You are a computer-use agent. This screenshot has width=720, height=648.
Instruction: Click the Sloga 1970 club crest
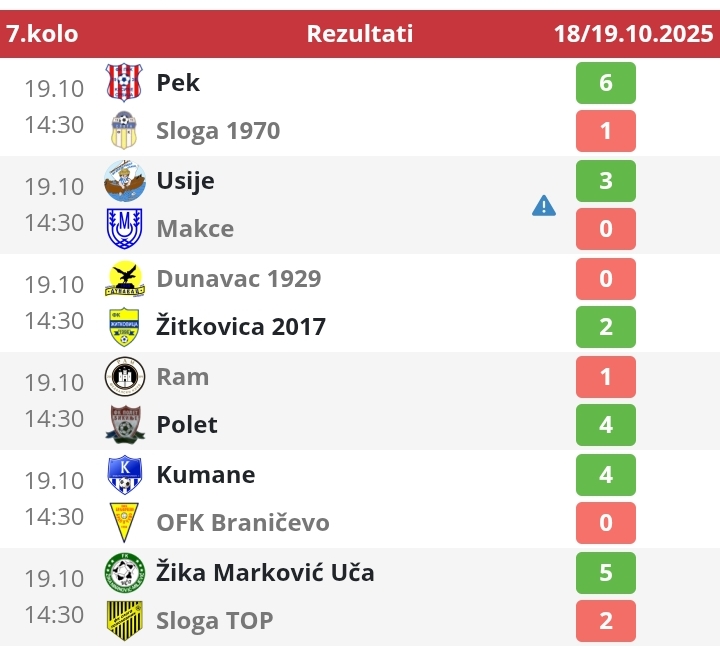point(124,130)
